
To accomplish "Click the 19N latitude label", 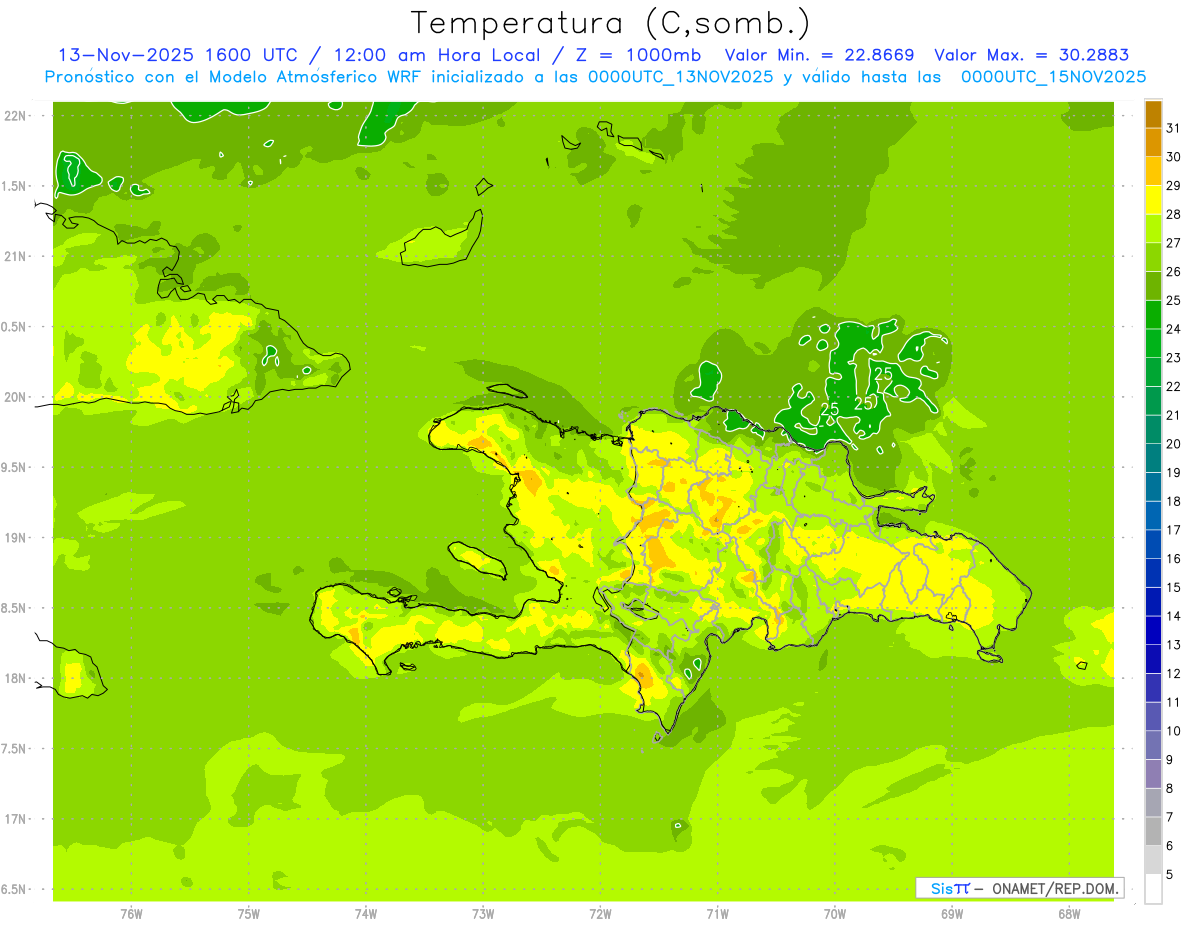I will tap(16, 537).
